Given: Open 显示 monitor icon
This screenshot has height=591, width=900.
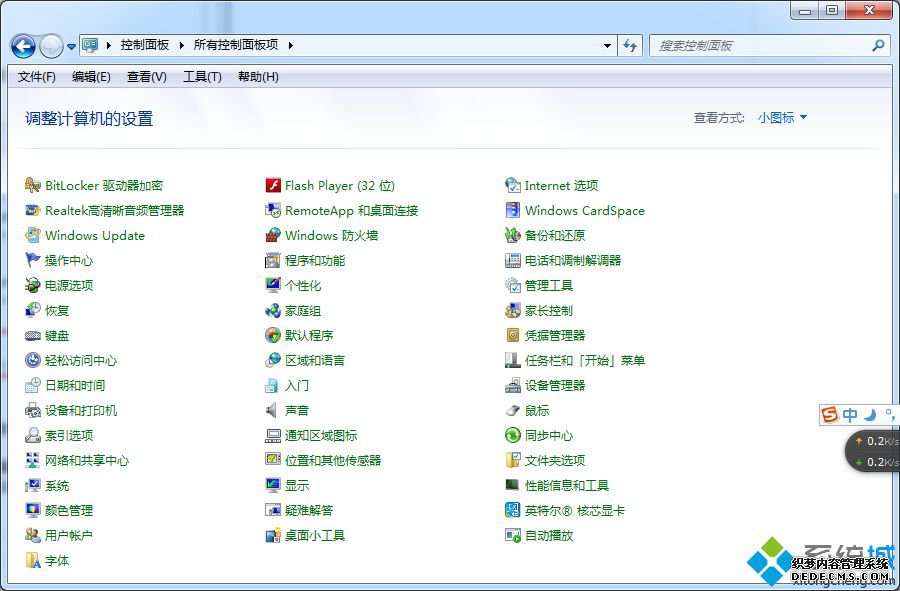Looking at the screenshot, I should click(273, 485).
